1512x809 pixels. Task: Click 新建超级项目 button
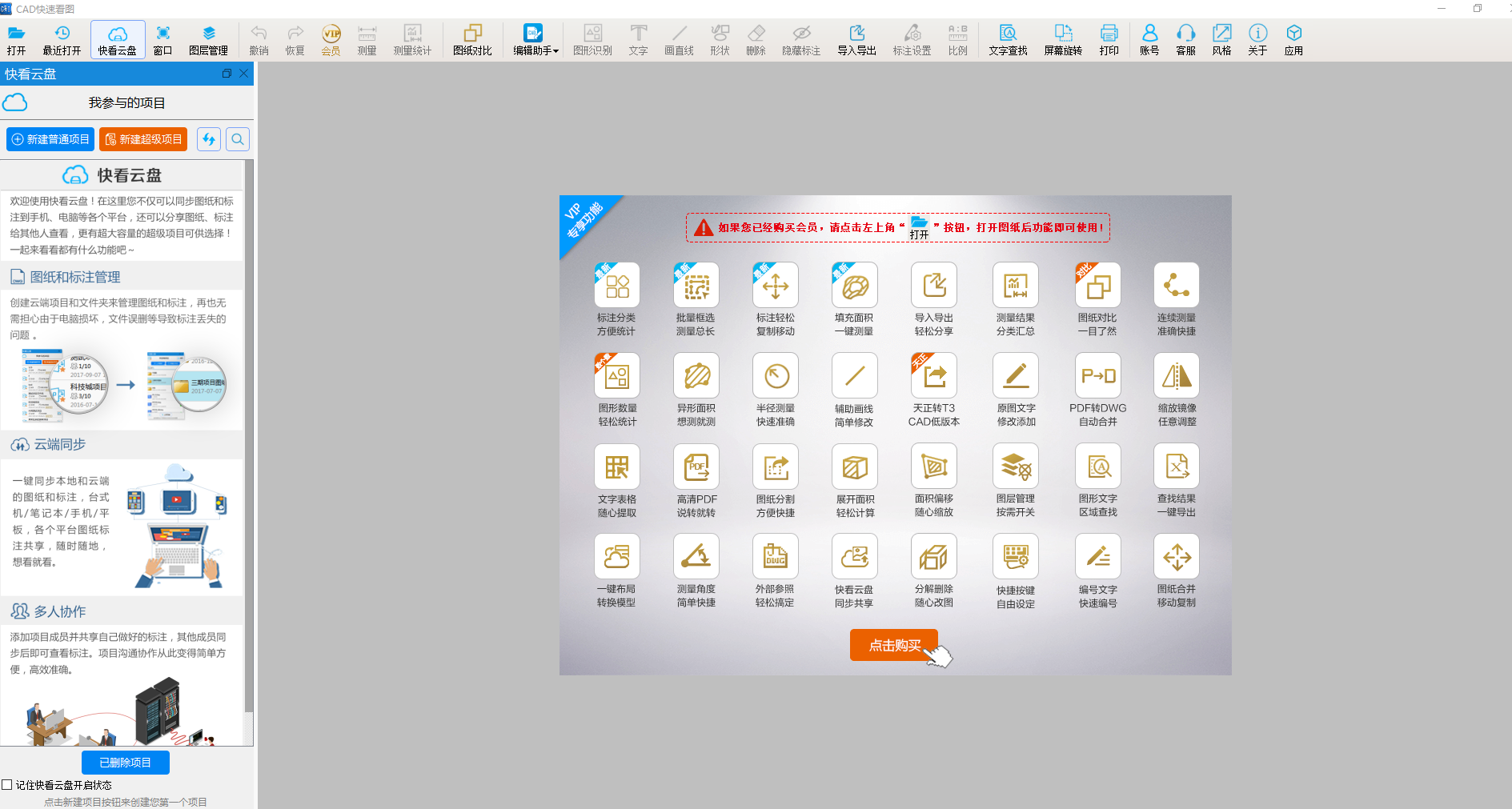pyautogui.click(x=143, y=139)
